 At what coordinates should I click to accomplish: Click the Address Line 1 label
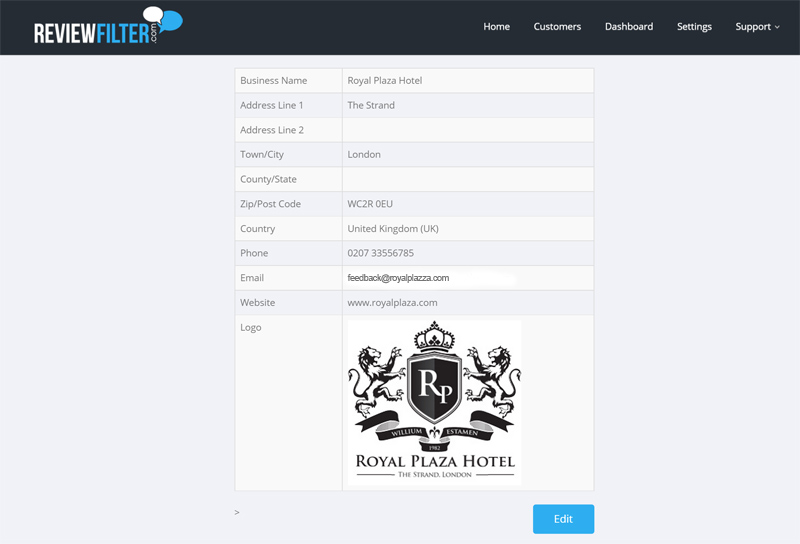271,105
